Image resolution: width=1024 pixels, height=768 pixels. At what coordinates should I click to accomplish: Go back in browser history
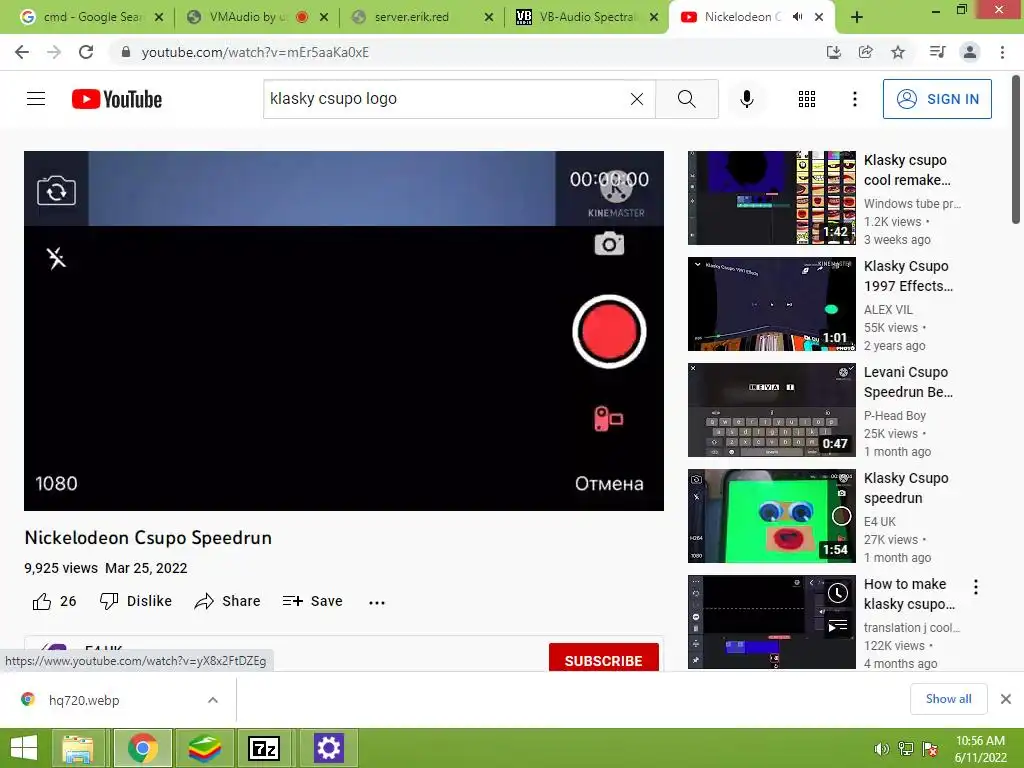[x=22, y=52]
